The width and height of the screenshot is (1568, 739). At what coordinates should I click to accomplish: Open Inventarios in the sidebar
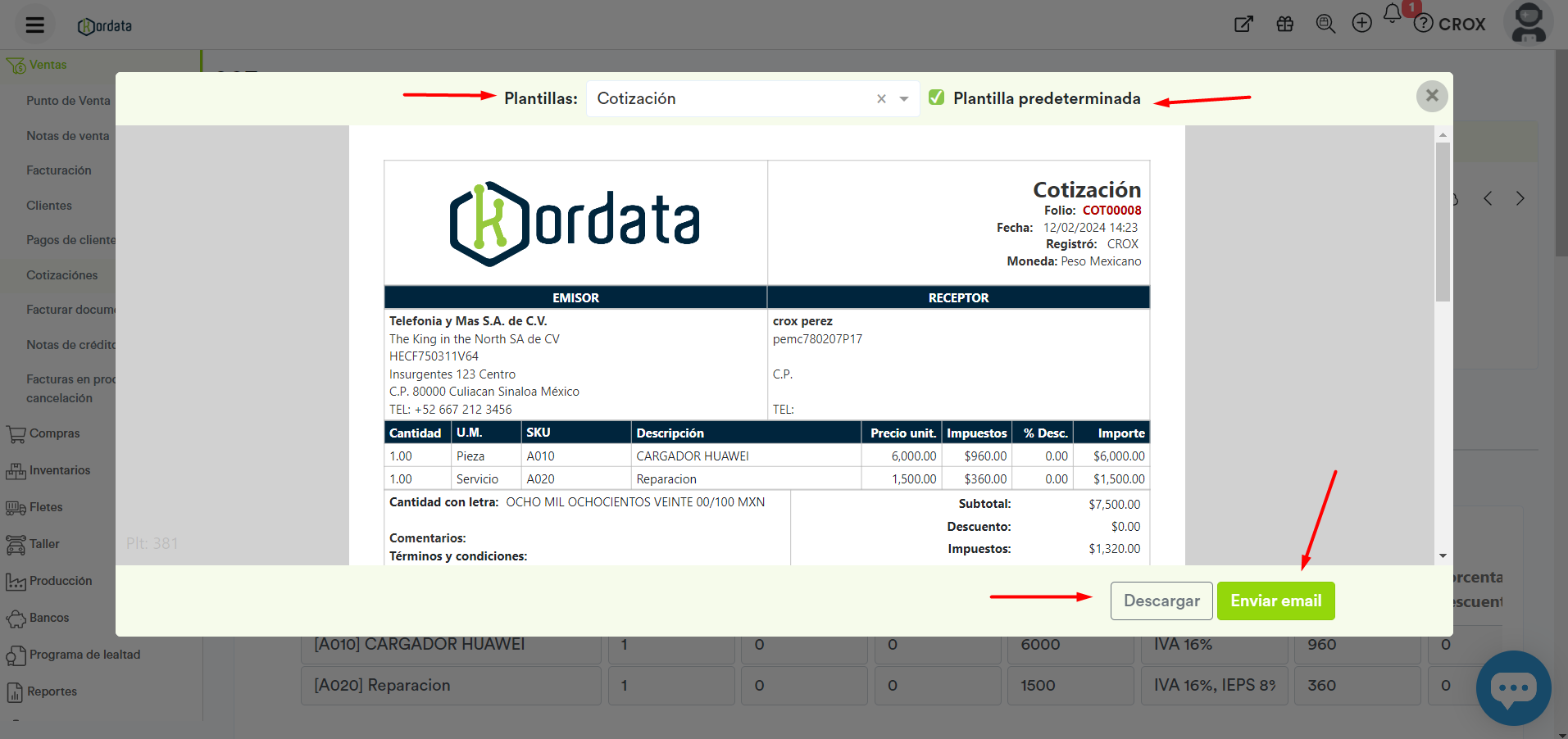[59, 470]
